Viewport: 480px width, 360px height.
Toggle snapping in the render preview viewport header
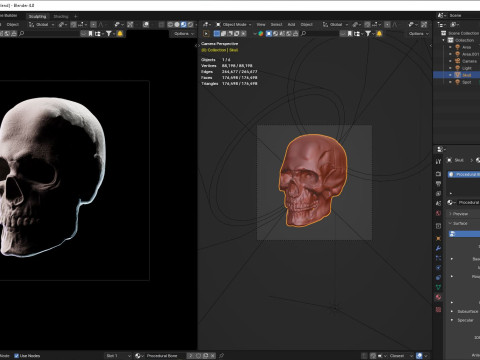pos(73,25)
